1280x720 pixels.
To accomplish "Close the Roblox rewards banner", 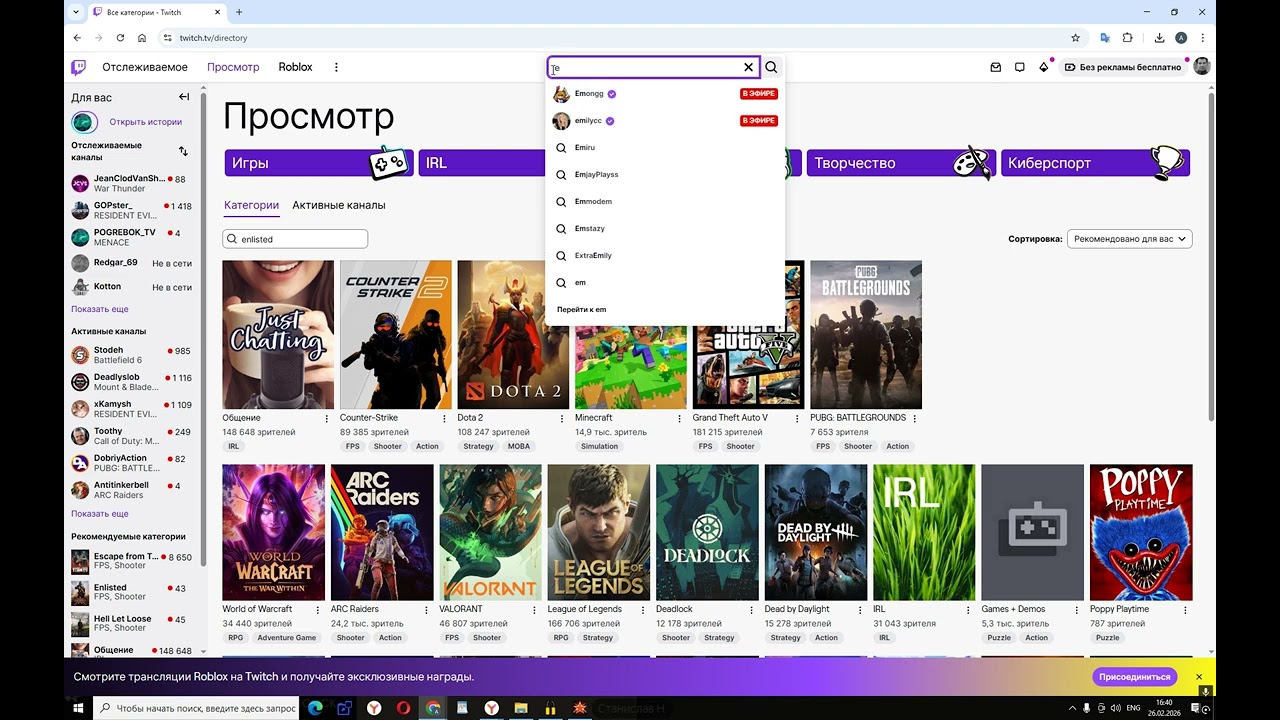I will 1199,677.
